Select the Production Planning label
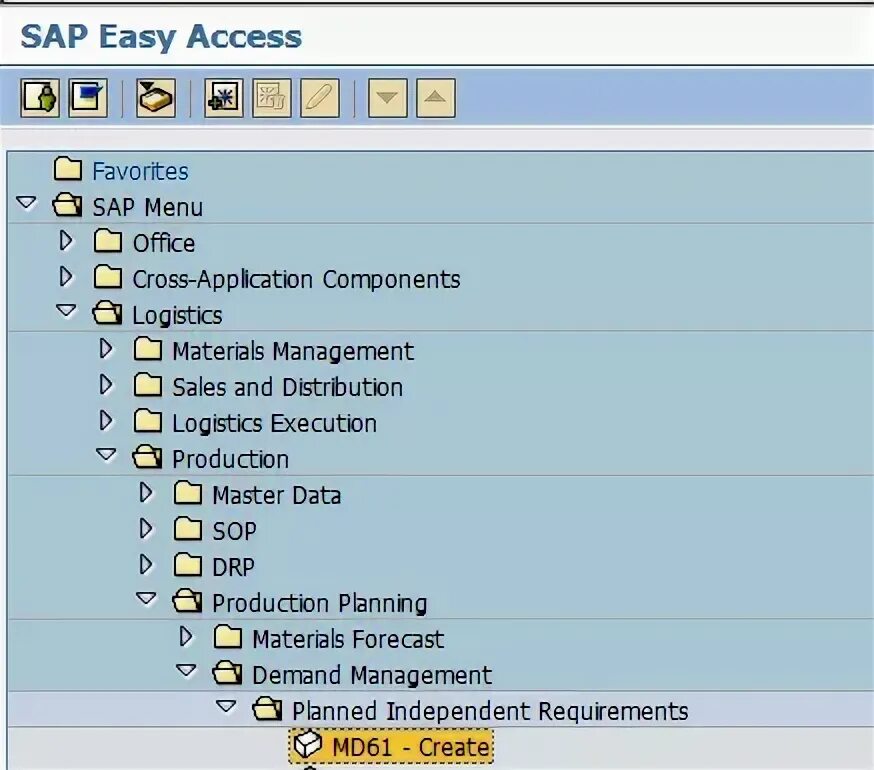874x770 pixels. 320,604
